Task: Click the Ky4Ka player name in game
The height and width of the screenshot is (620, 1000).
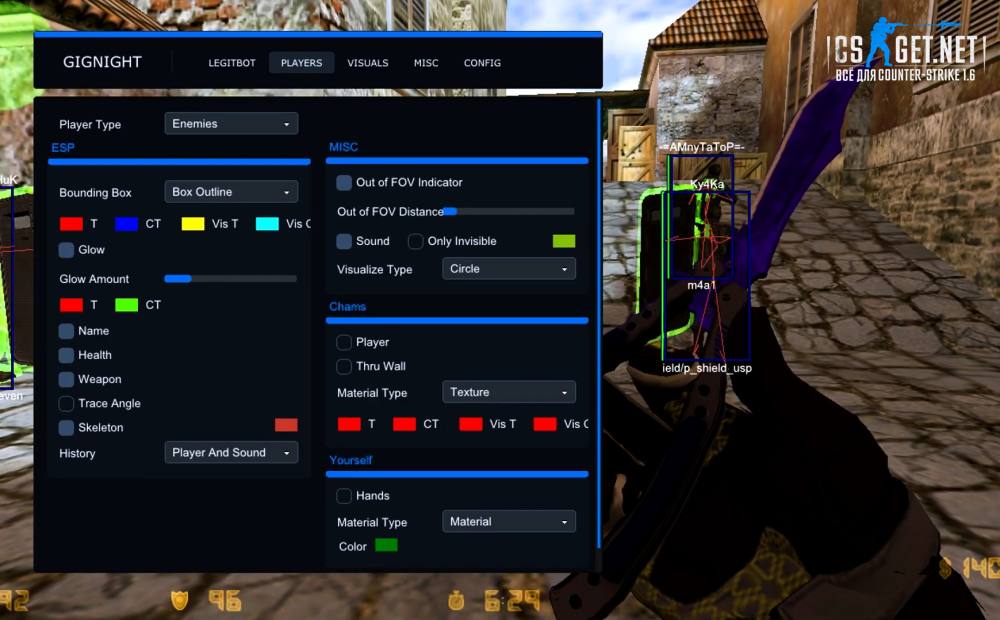Action: coord(707,184)
